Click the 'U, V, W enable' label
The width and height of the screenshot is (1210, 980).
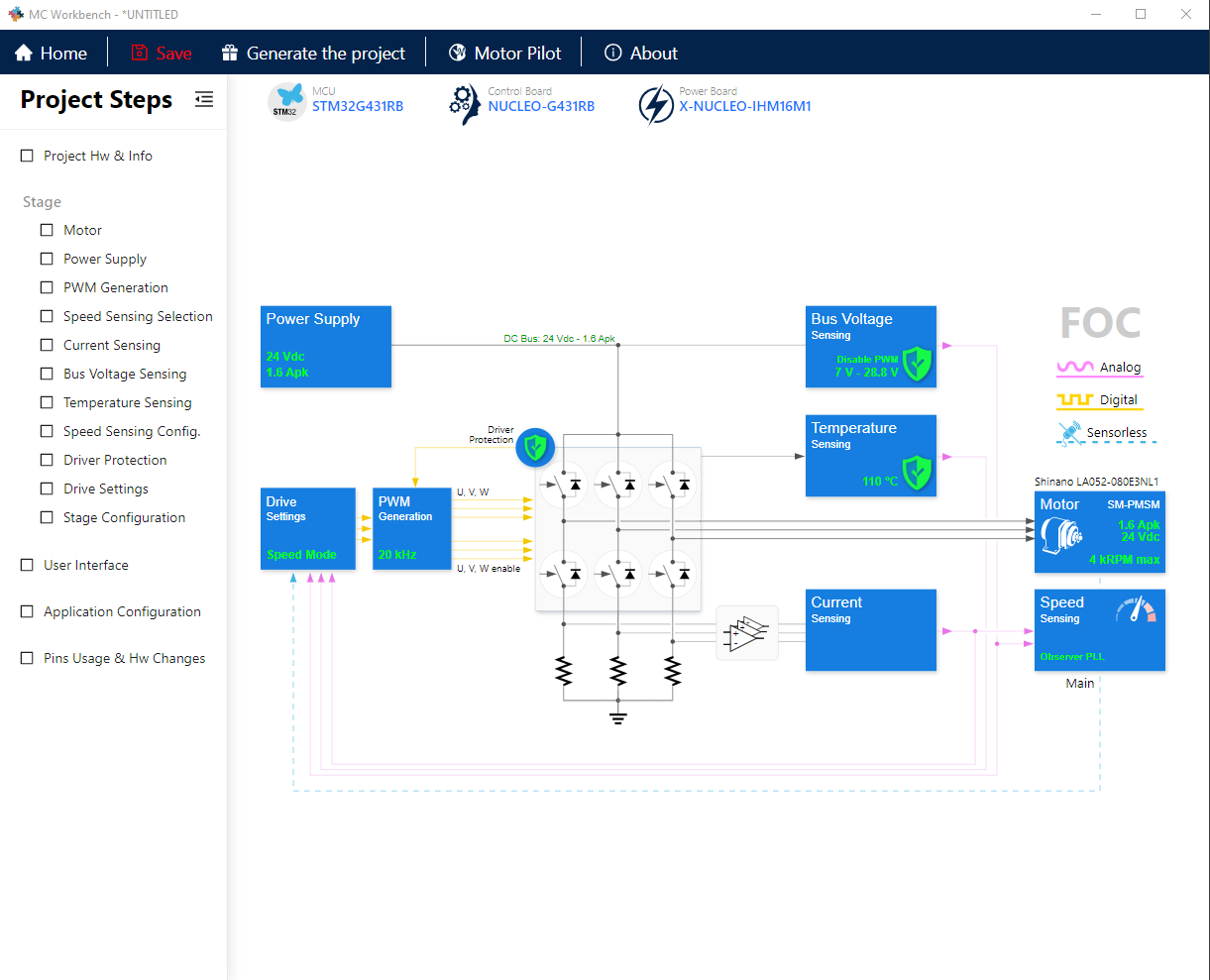pos(489,569)
